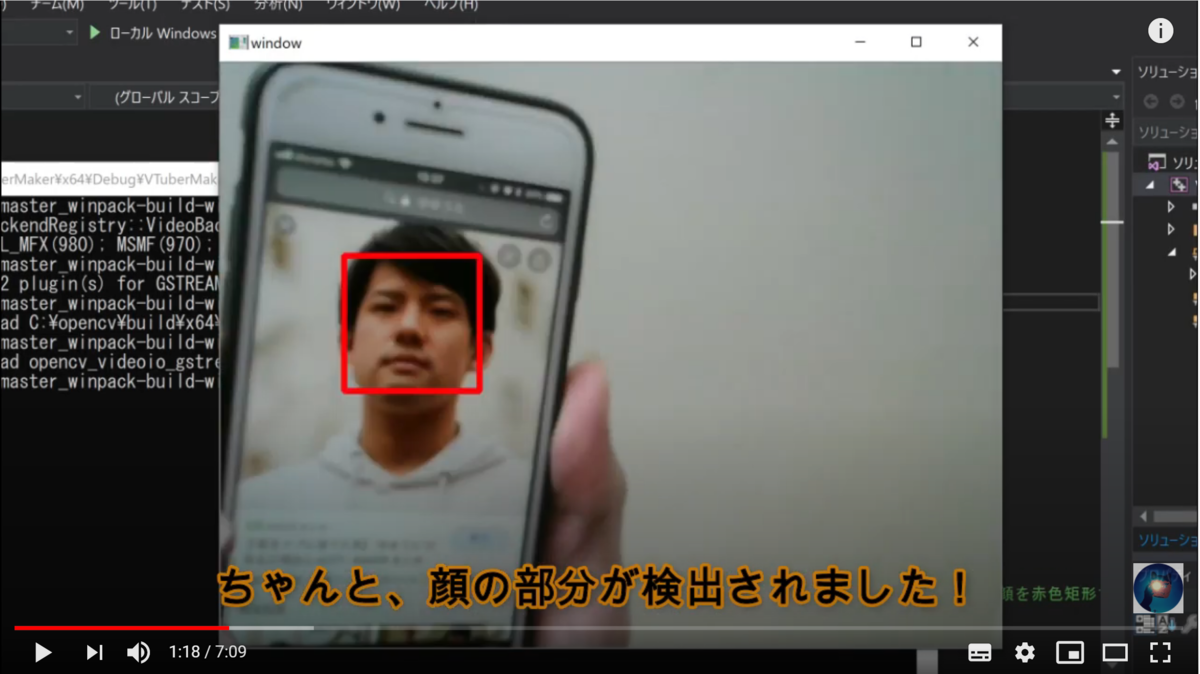This screenshot has width=1200, height=674.
Task: Select the solution node with the VS icon
Action: click(x=1157, y=162)
